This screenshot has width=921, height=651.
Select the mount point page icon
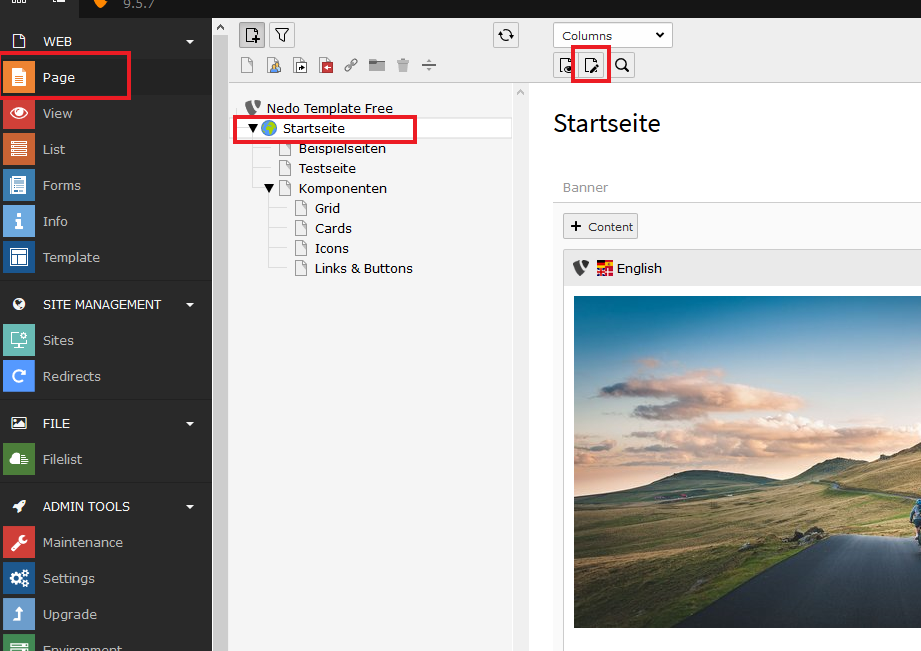pyautogui.click(x=326, y=65)
